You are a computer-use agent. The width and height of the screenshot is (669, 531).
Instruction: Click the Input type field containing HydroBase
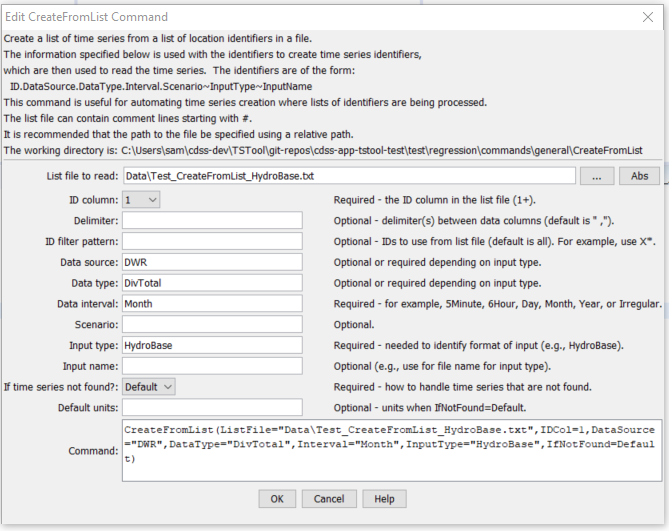tap(212, 345)
